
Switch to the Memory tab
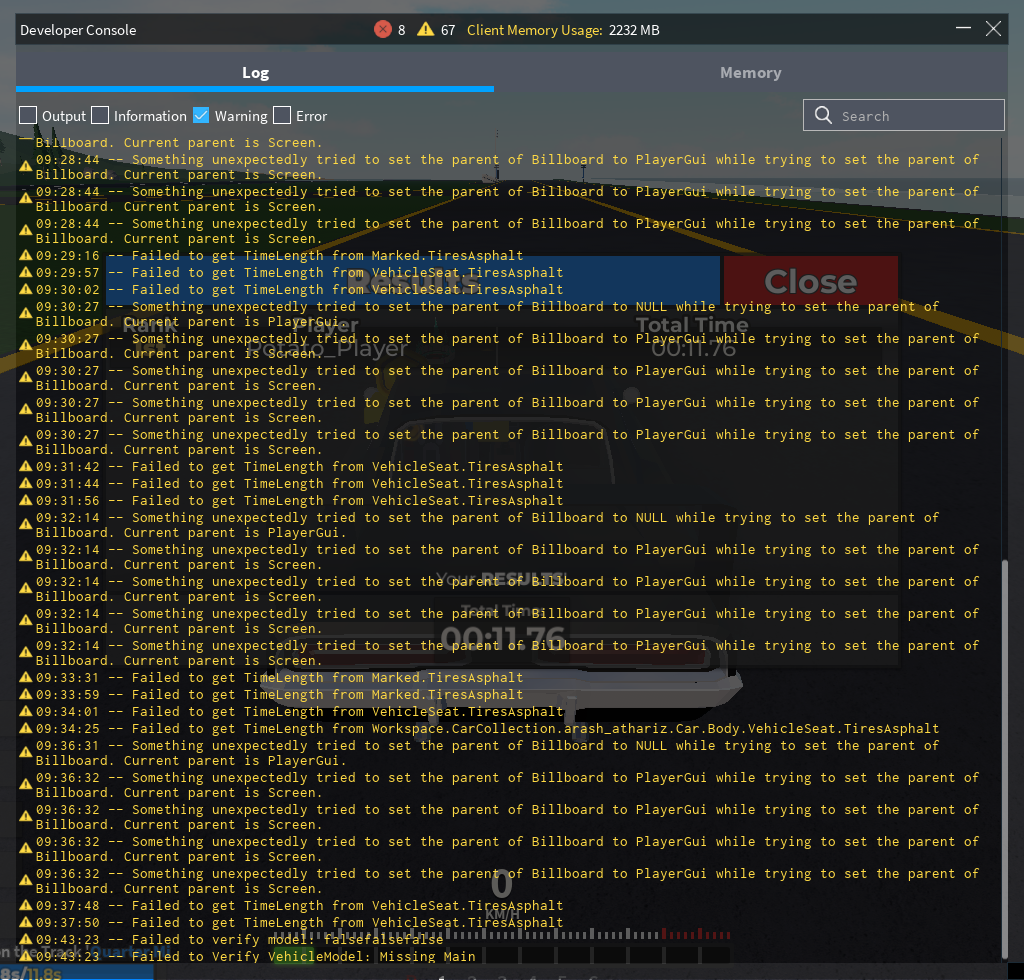click(x=750, y=72)
